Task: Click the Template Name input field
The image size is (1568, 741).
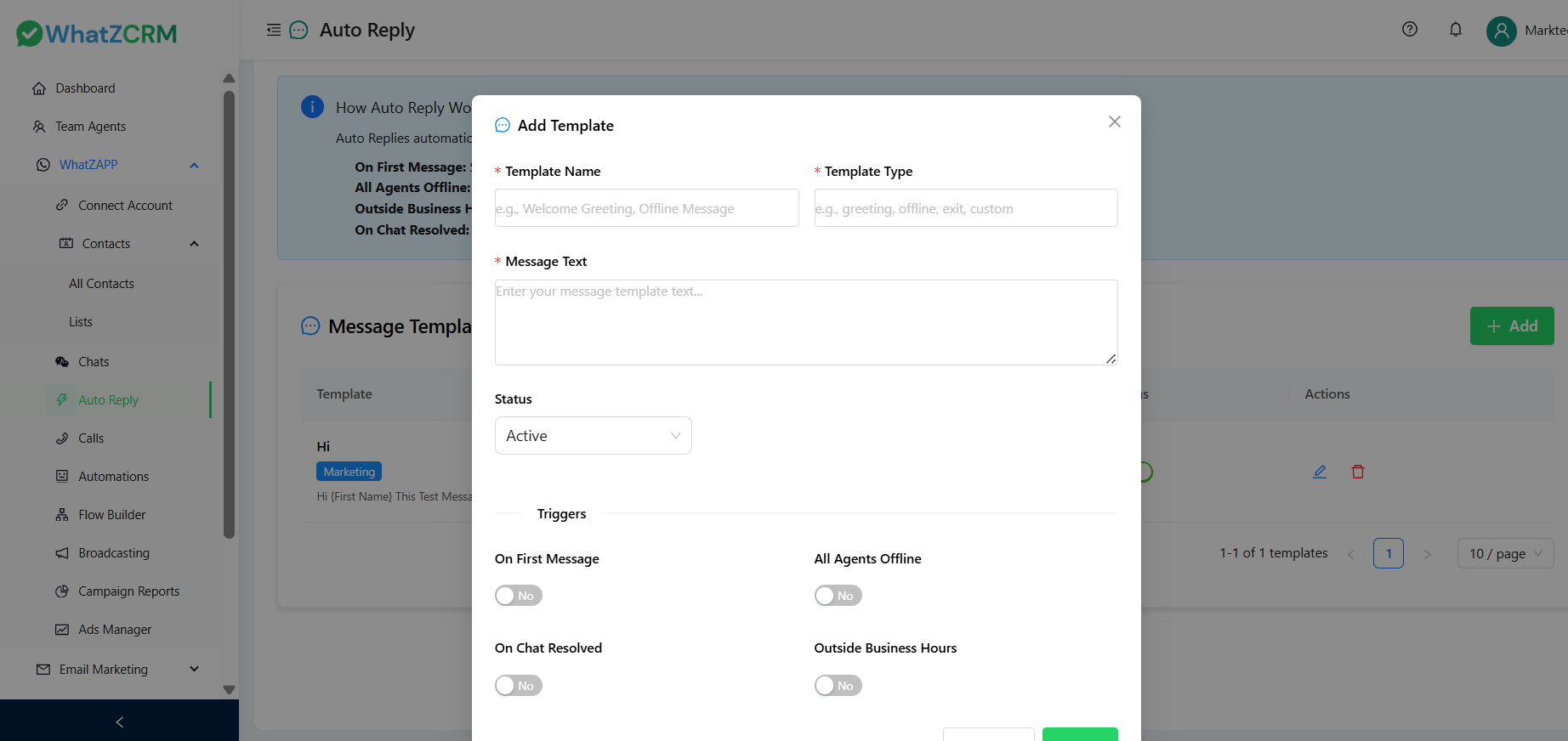Action: coord(646,208)
